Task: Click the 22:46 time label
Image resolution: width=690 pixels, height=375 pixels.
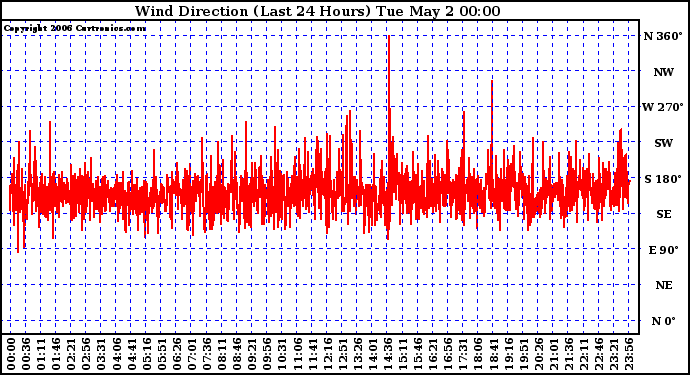Action: pos(599,354)
